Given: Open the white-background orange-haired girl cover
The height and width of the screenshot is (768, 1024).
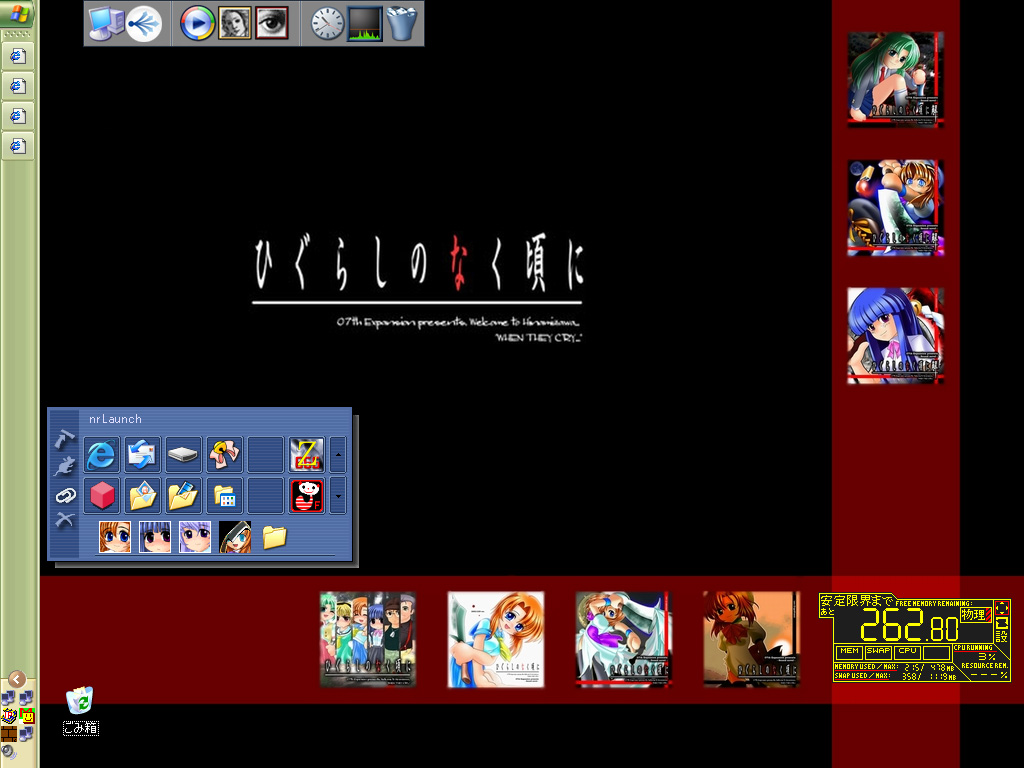Looking at the screenshot, I should point(496,639).
